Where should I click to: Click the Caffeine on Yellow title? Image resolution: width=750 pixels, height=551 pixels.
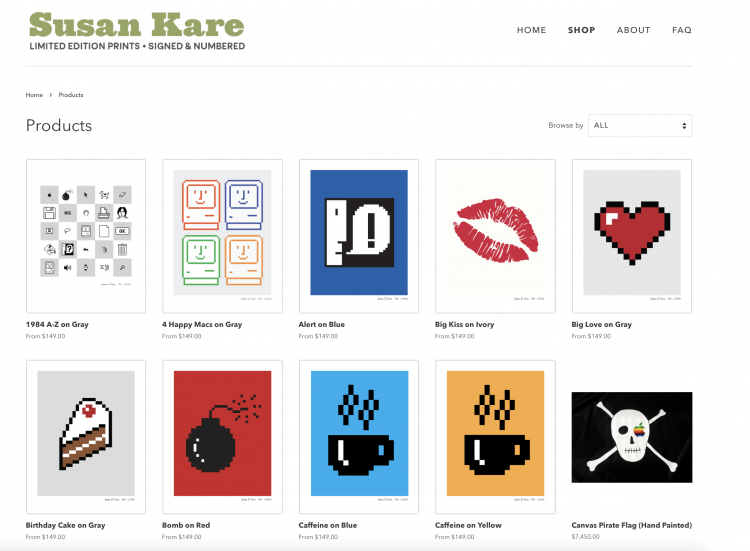(468, 525)
